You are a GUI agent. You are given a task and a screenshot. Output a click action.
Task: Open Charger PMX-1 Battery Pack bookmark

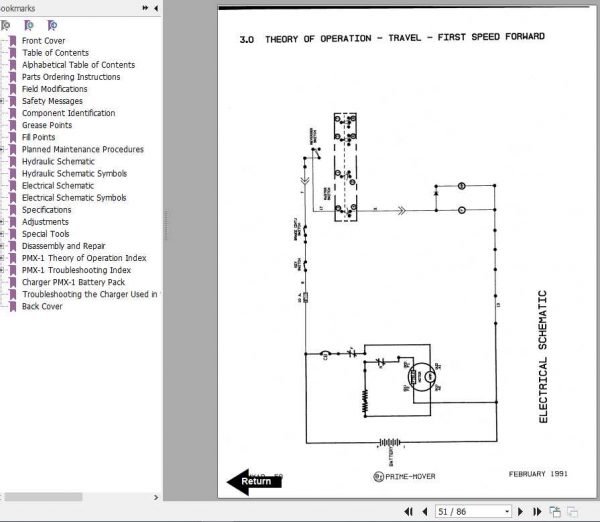tap(73, 282)
